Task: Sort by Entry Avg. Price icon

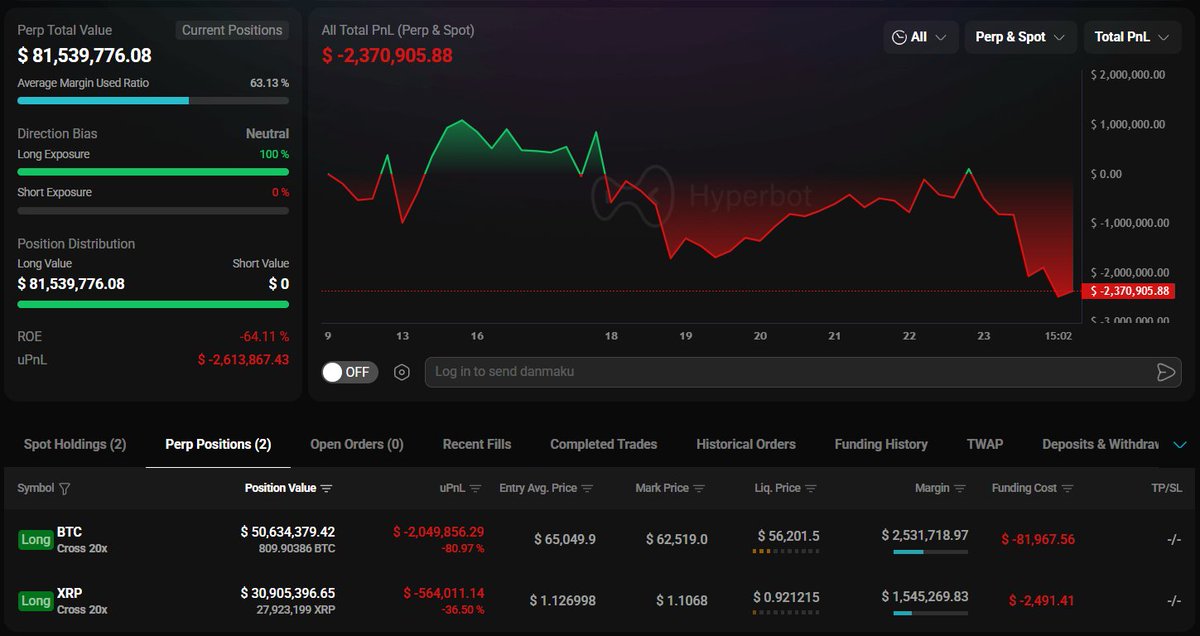Action: (588, 489)
